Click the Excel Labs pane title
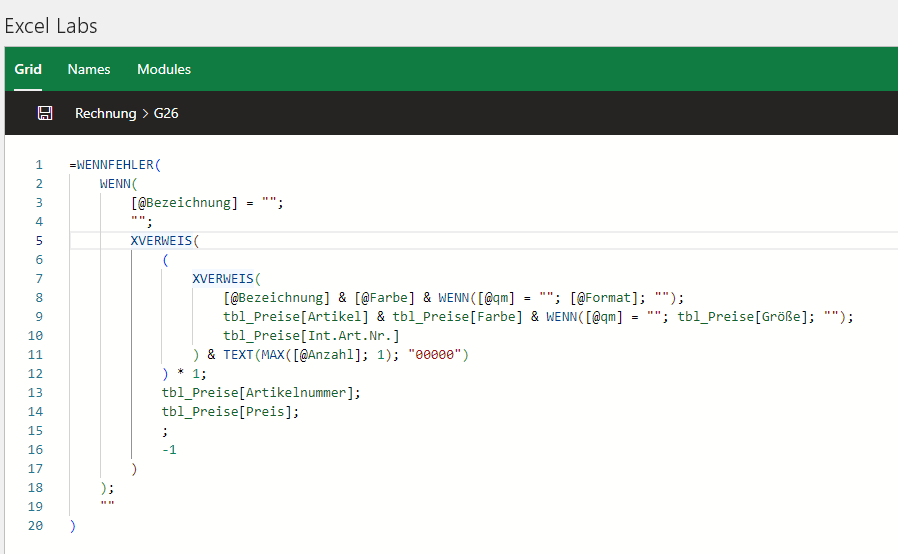 pyautogui.click(x=51, y=25)
